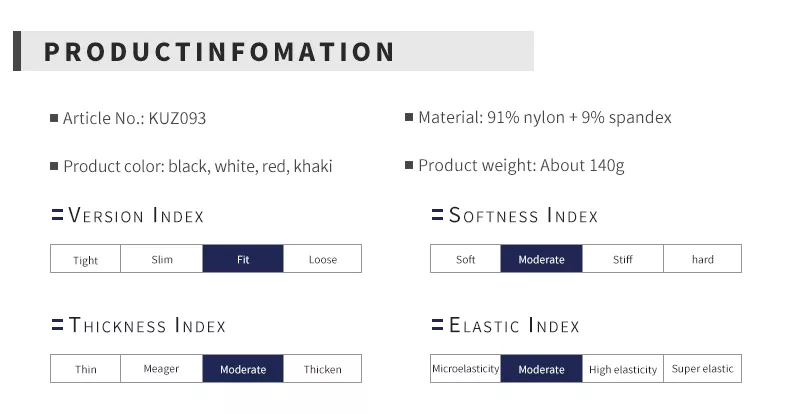Select the Fit version segment
790x414 pixels.
[x=243, y=260]
